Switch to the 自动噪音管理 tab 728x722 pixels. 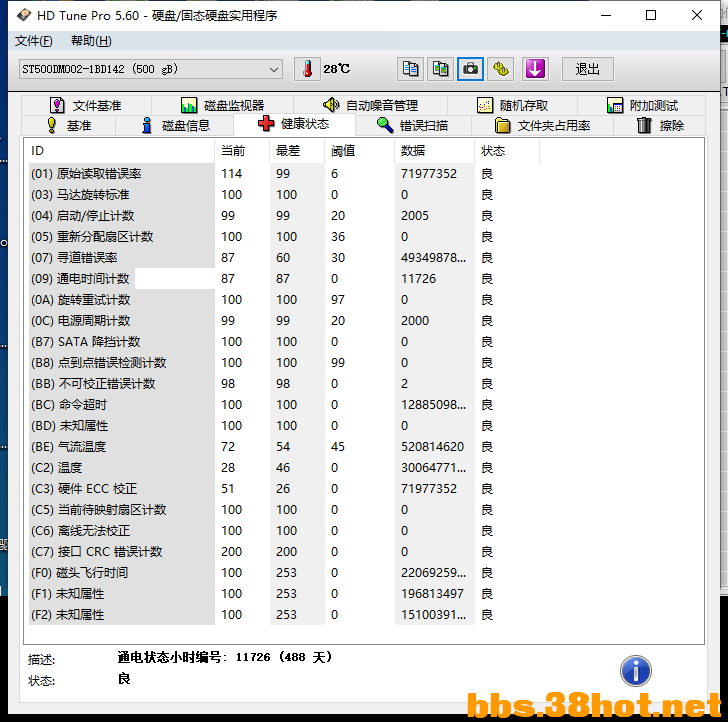[370, 105]
